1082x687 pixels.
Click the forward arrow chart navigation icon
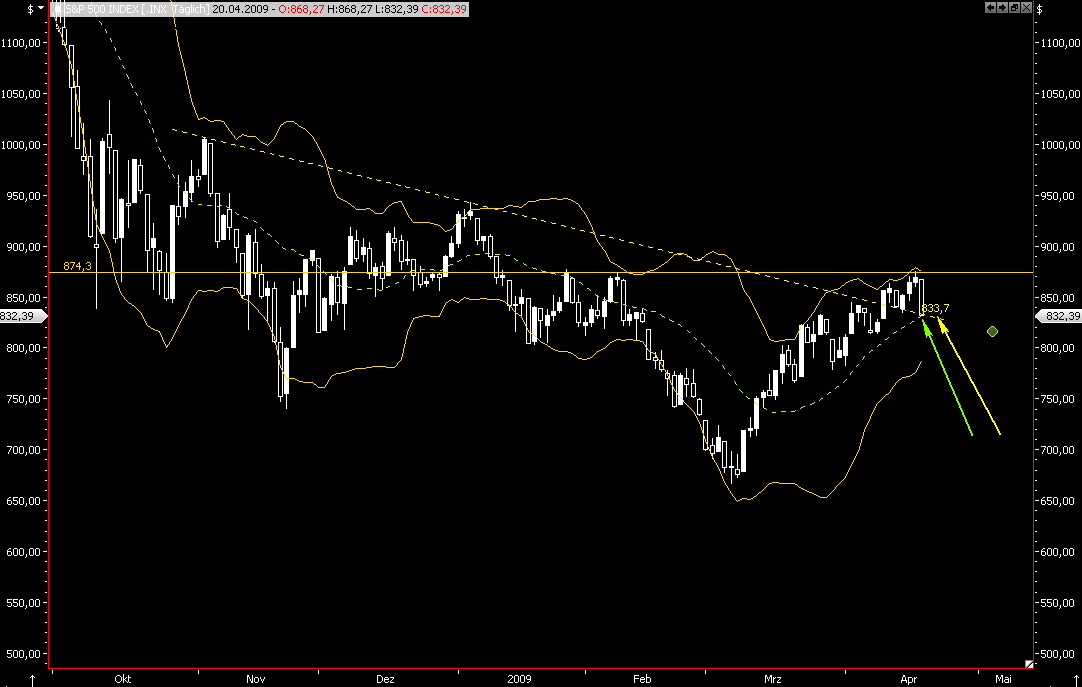1003,8
